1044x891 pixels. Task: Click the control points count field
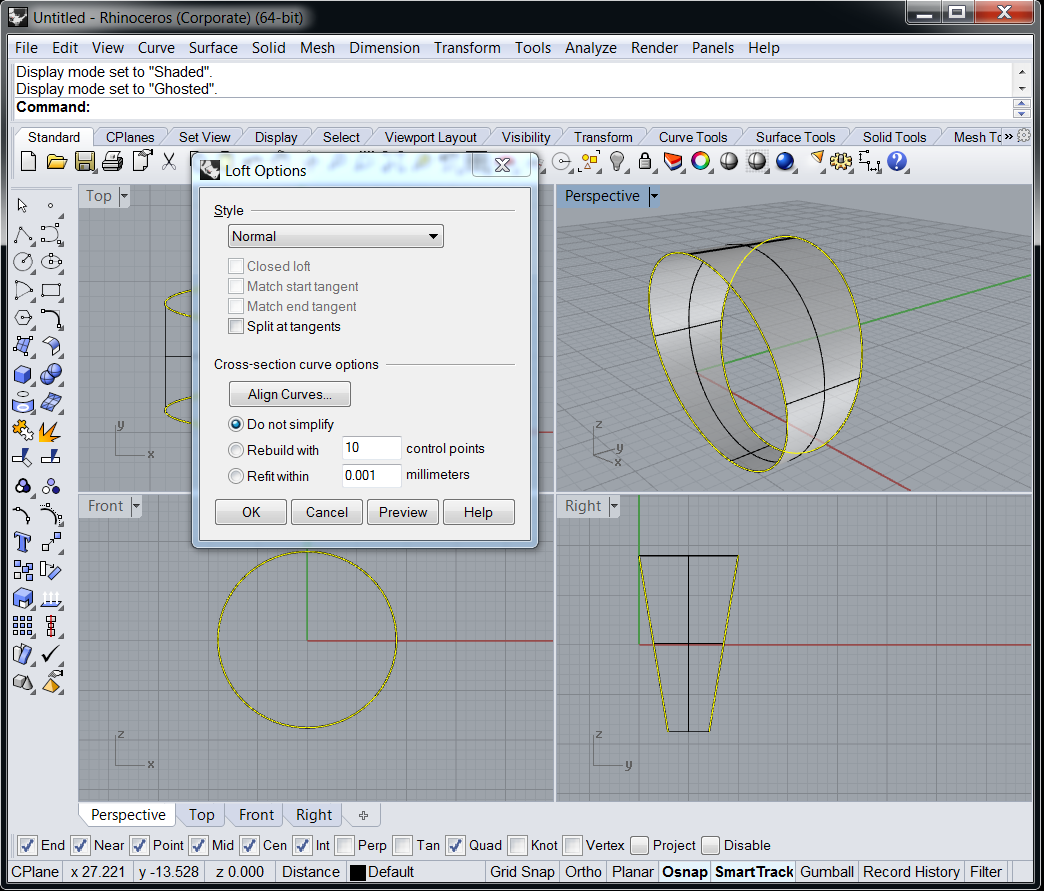[372, 448]
